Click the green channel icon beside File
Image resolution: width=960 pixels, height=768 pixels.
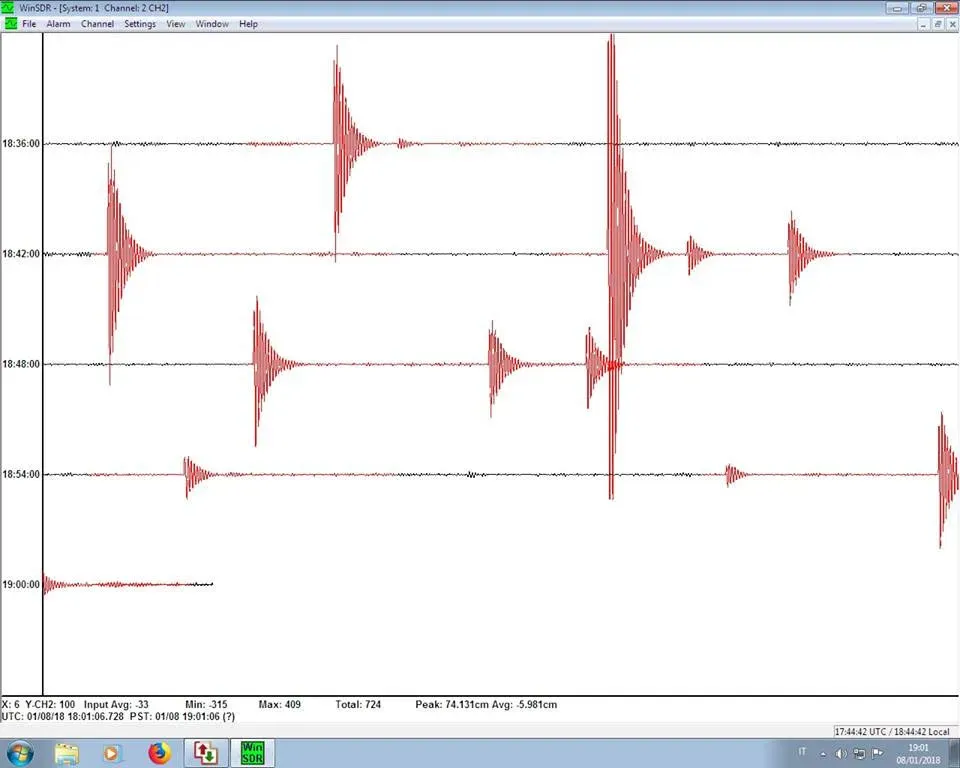pos(11,24)
